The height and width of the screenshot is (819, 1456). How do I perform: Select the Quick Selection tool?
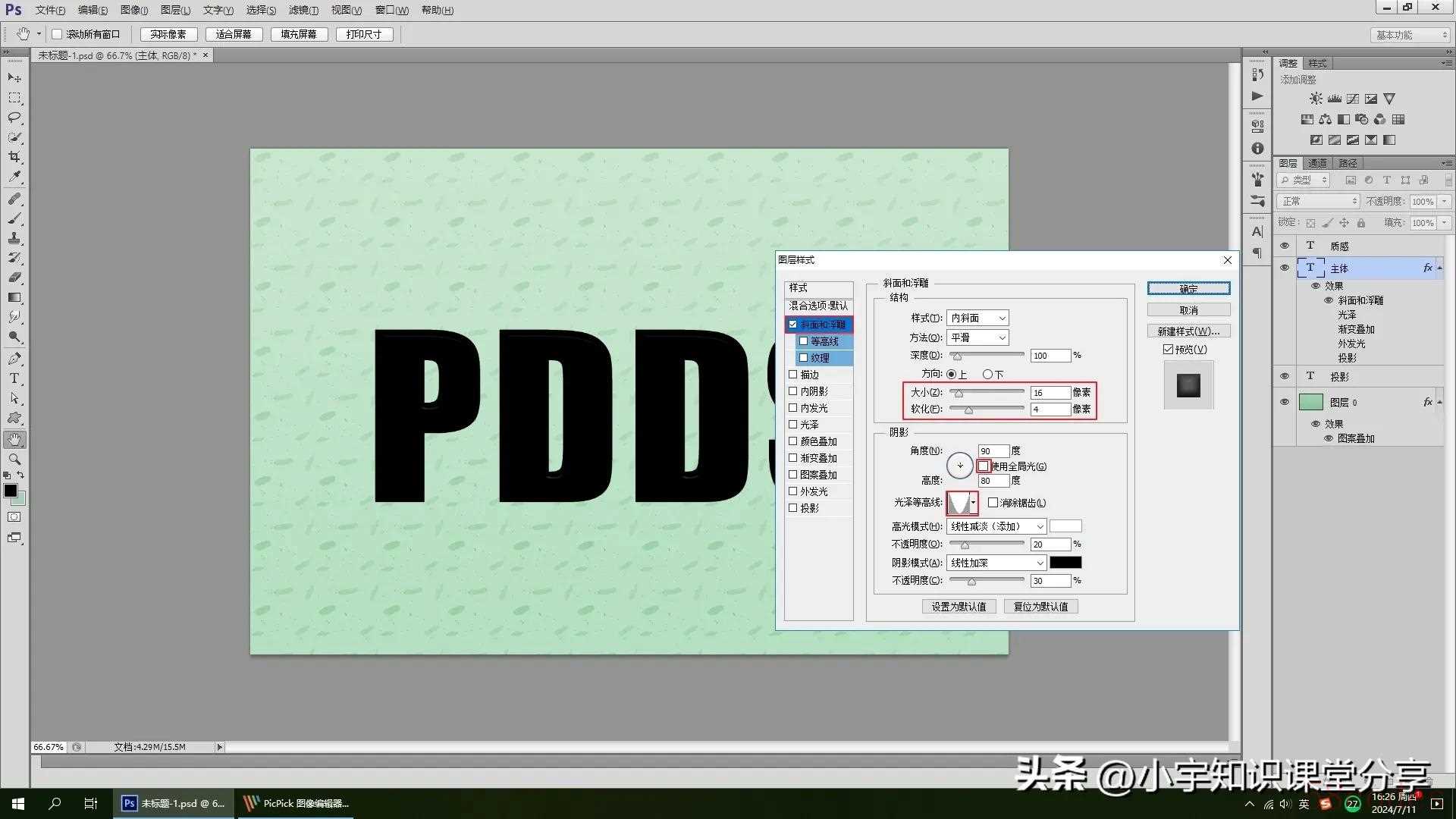point(14,137)
